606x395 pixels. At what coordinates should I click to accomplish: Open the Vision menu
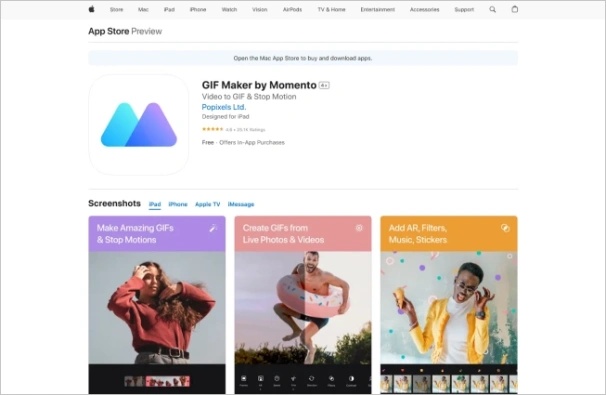(x=260, y=9)
